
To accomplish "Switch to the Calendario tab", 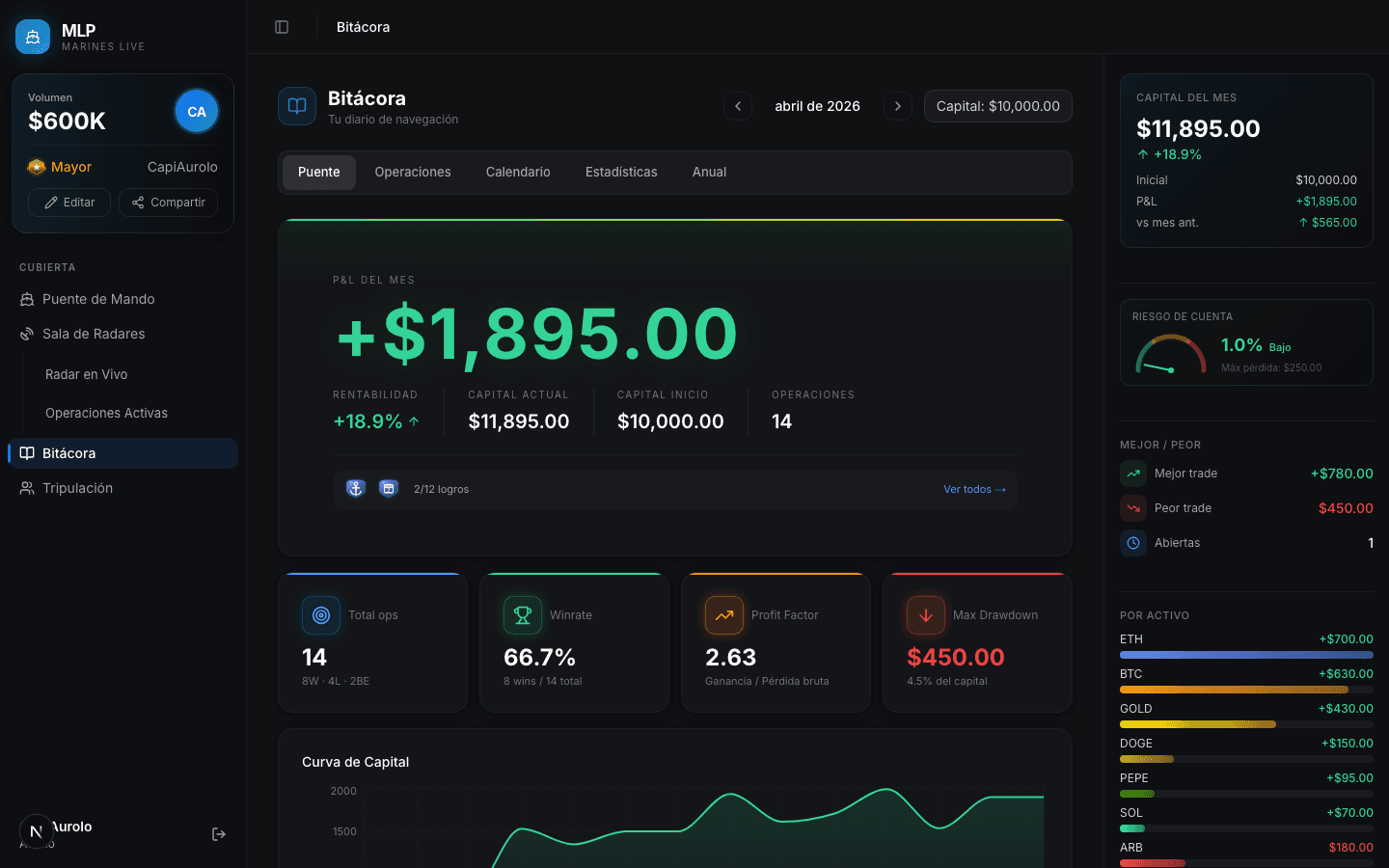I will [518, 173].
